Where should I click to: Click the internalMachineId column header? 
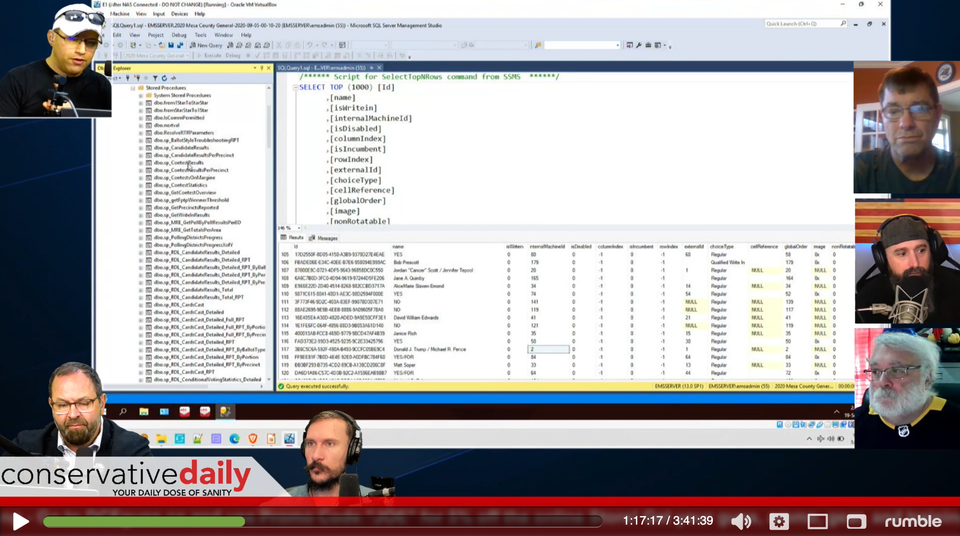click(x=547, y=246)
